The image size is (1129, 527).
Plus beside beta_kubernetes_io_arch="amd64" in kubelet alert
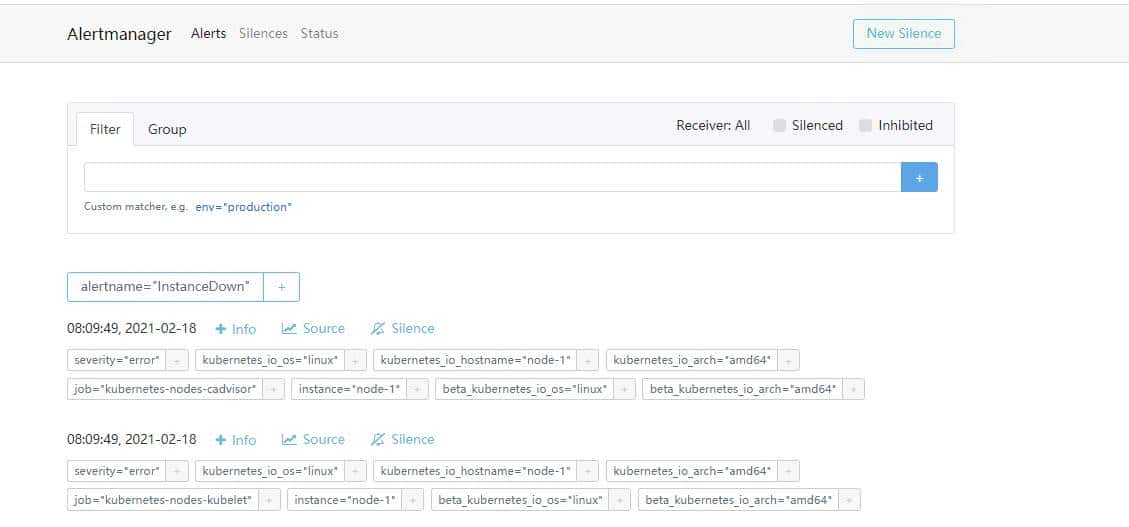coord(850,500)
